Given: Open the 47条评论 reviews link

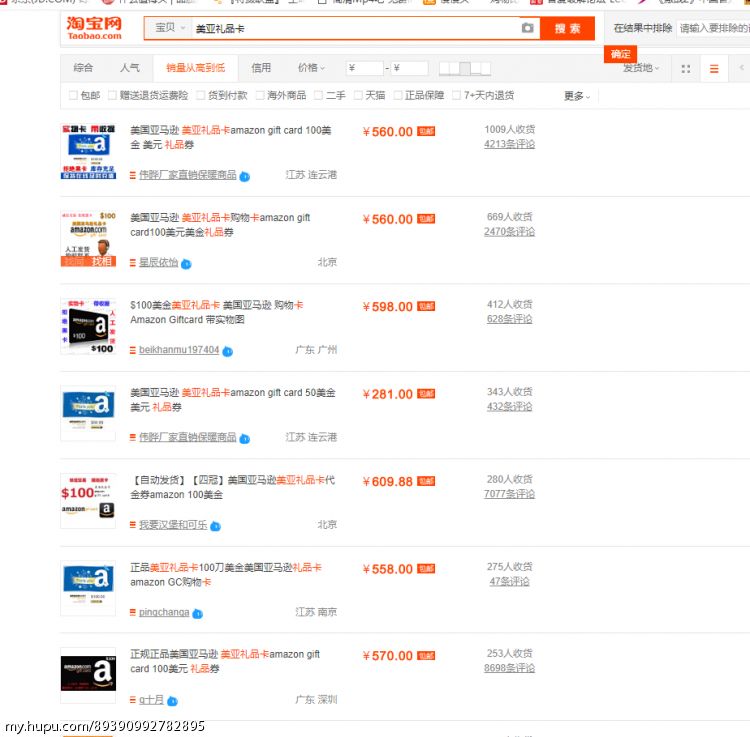Looking at the screenshot, I should pyautogui.click(x=509, y=582).
